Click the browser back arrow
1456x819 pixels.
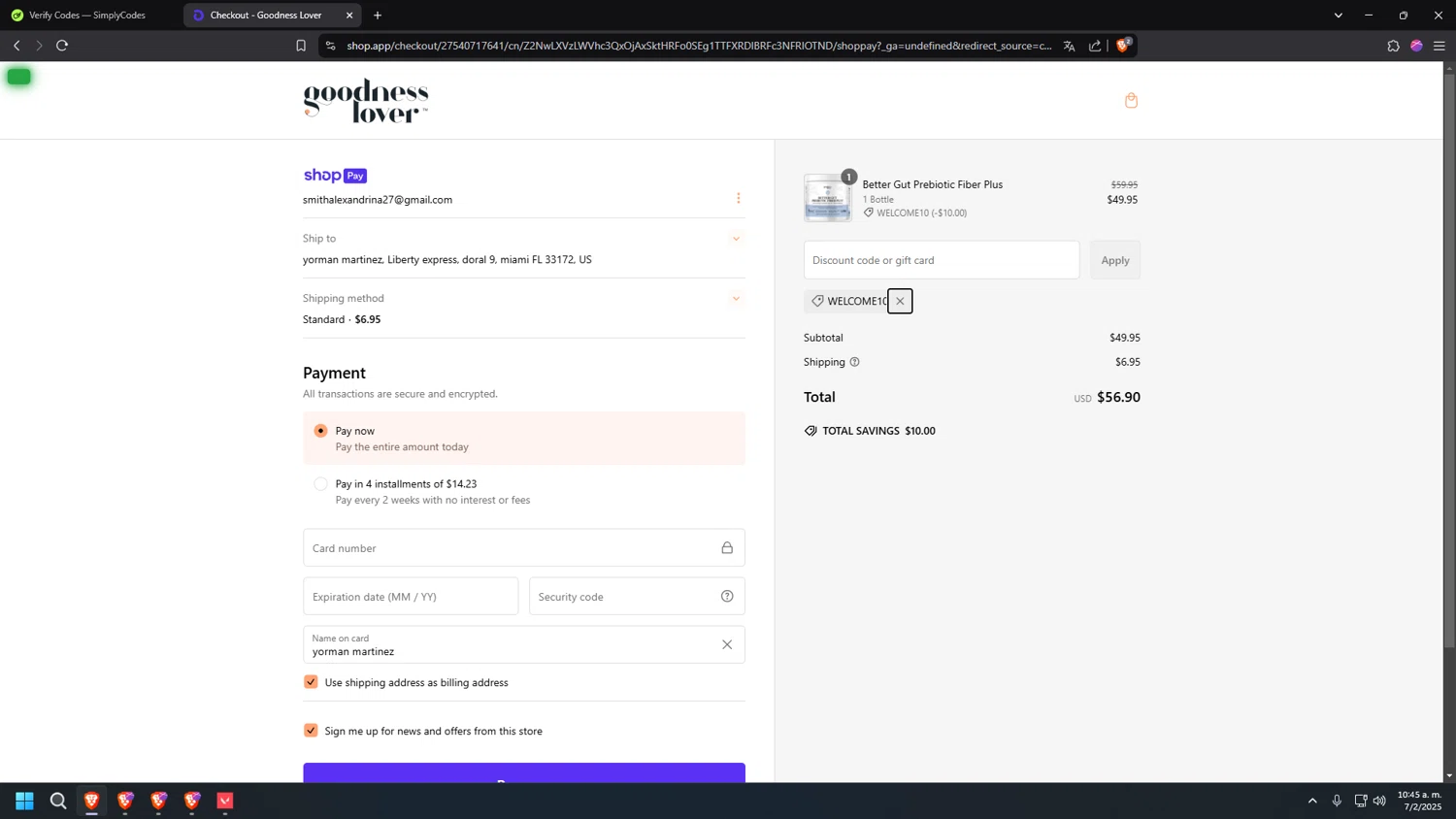coord(17,46)
